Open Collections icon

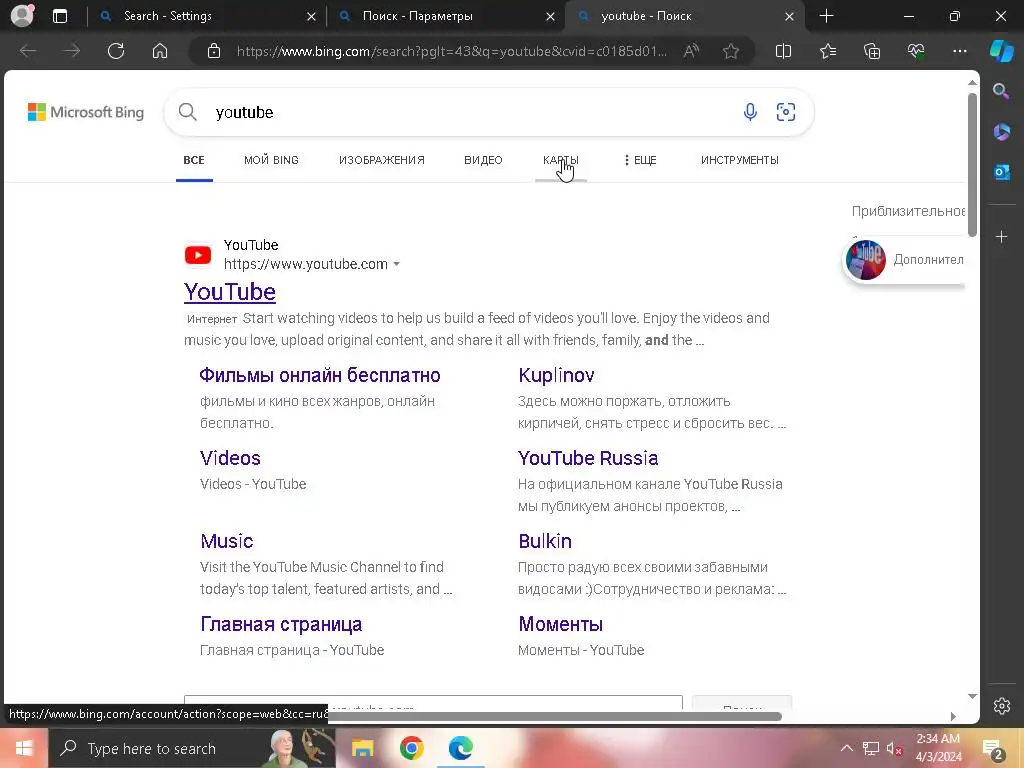[x=872, y=51]
